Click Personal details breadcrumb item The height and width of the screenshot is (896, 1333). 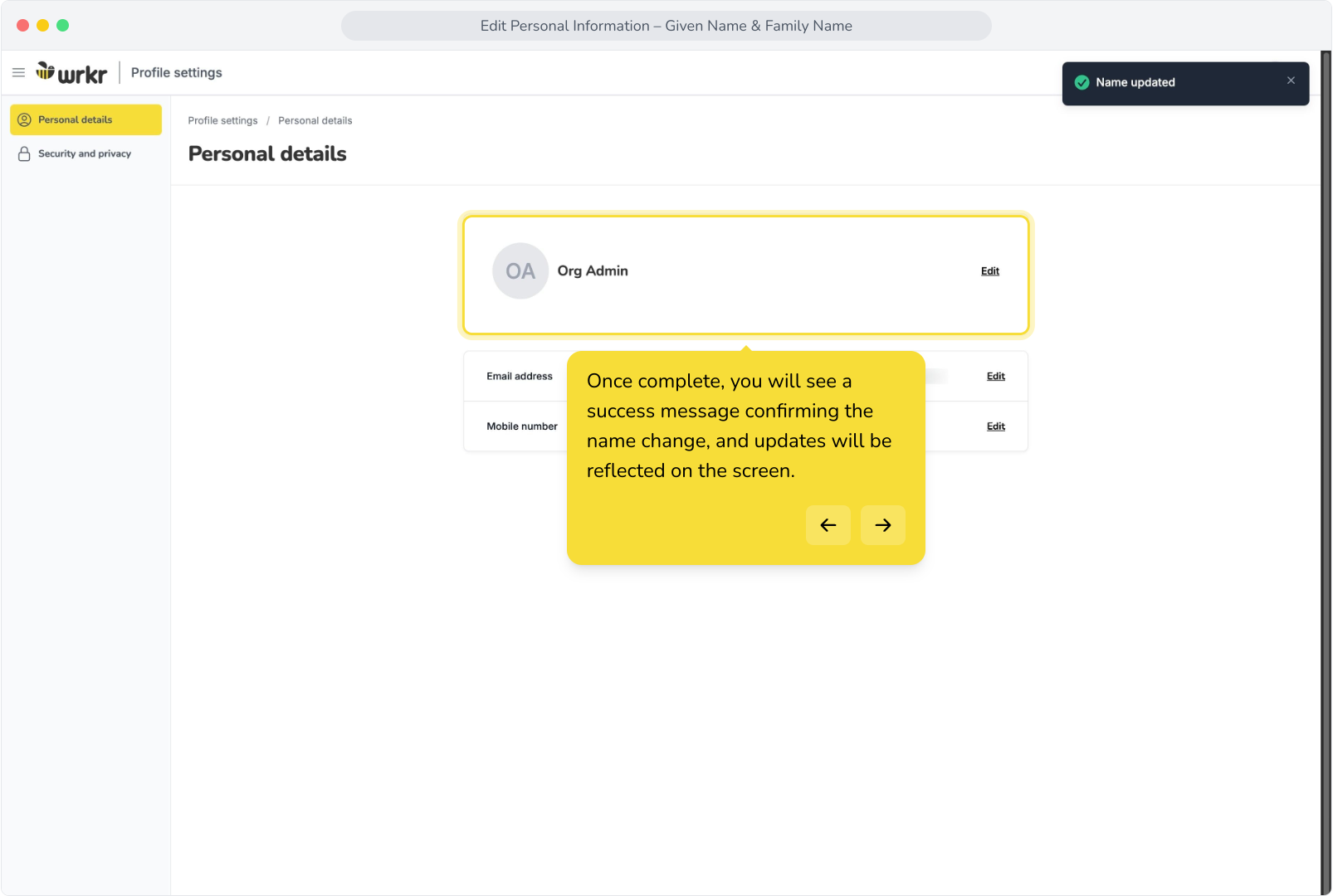tap(315, 121)
